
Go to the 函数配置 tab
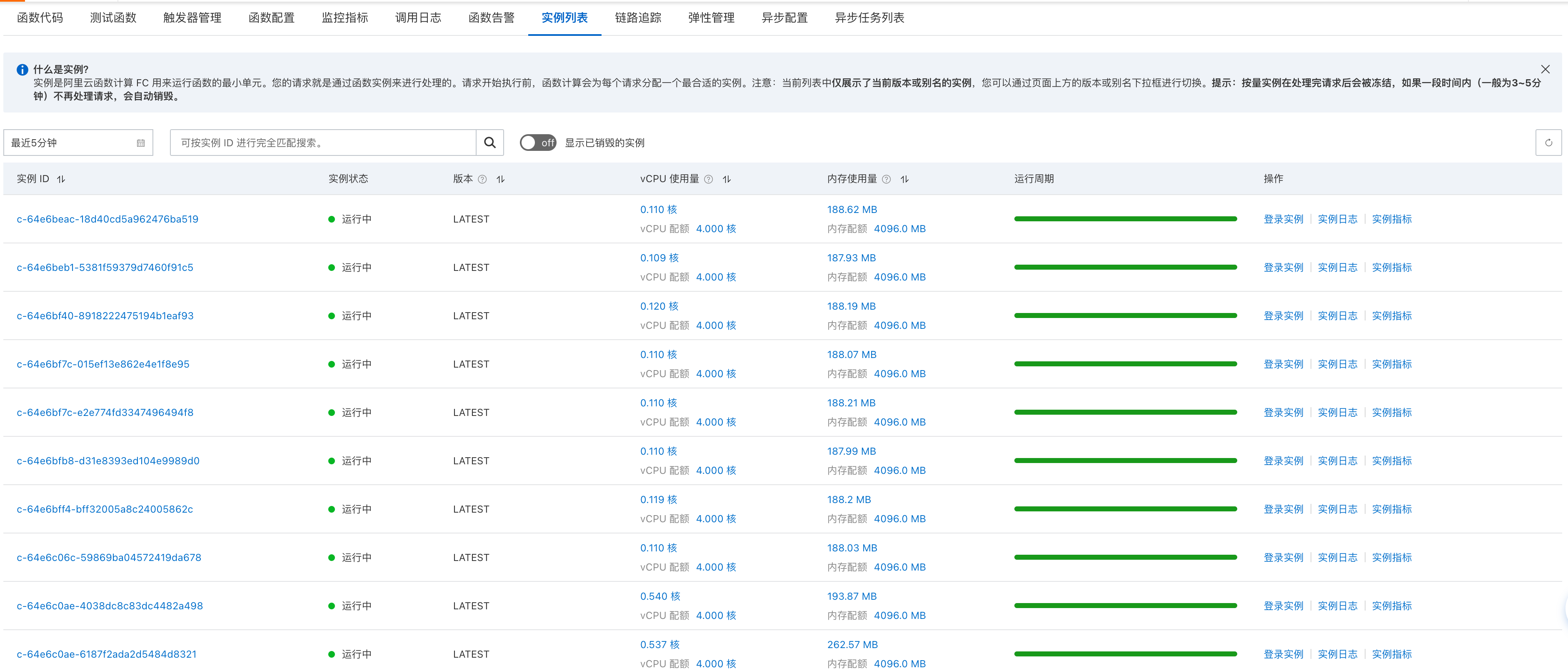272,18
